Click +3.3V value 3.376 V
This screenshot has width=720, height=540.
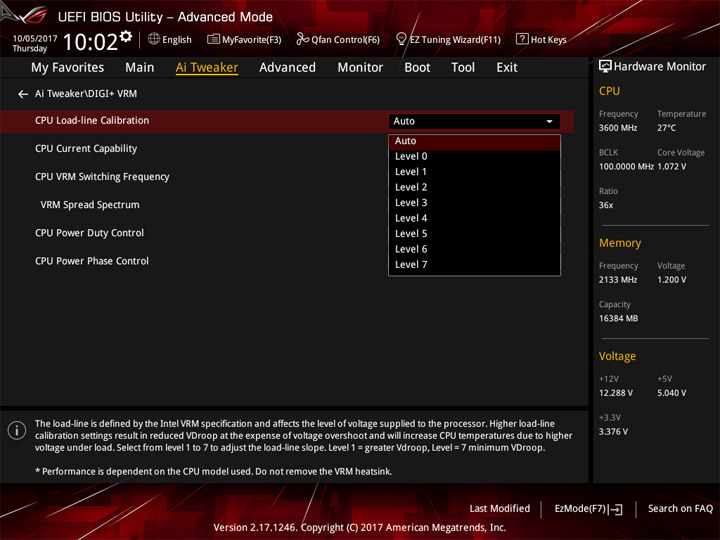point(613,432)
